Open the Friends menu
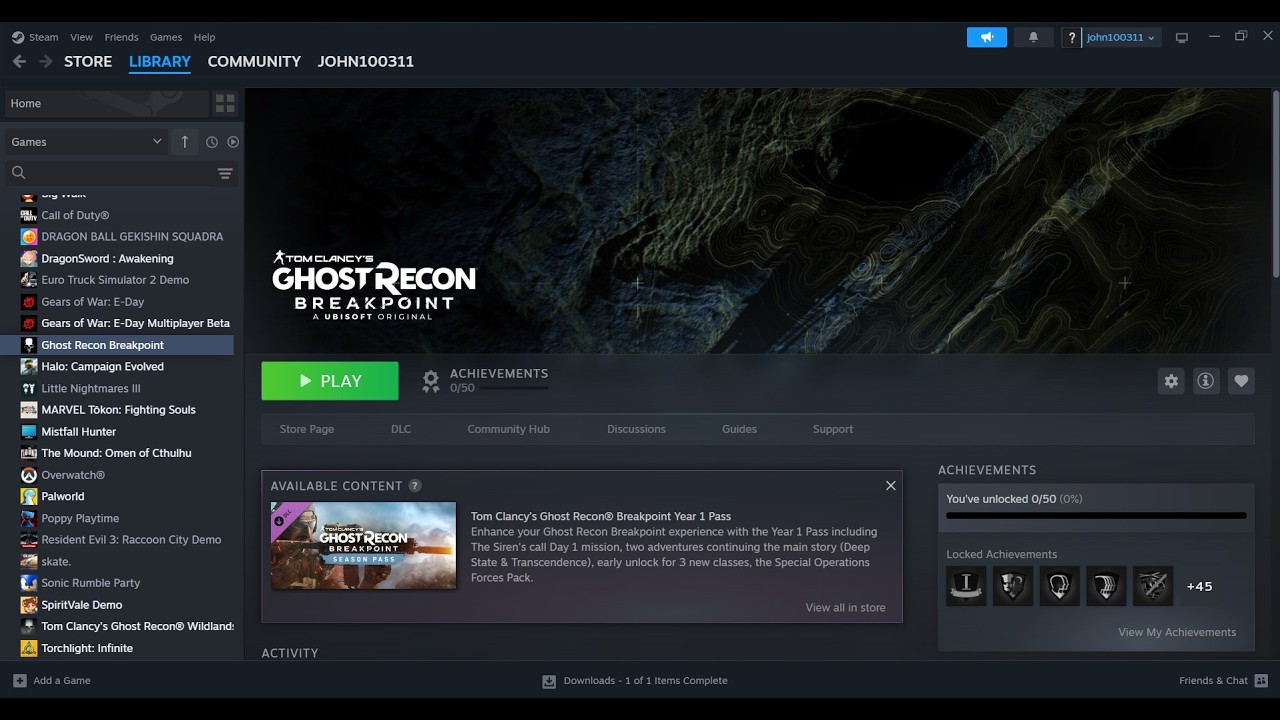 point(121,37)
